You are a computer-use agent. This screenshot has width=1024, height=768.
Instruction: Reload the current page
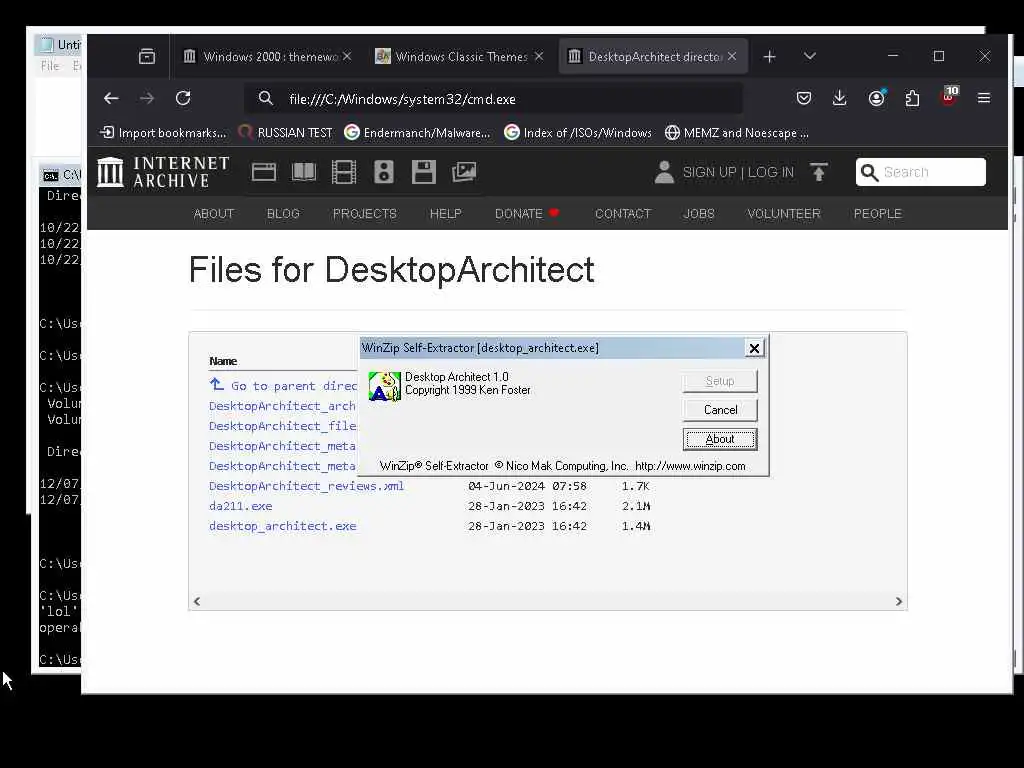(183, 99)
